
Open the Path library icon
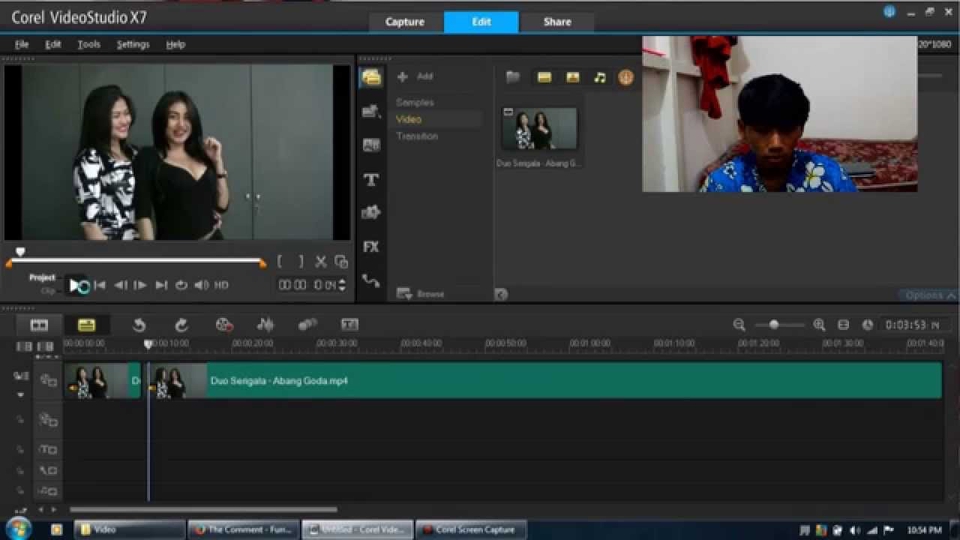[371, 281]
